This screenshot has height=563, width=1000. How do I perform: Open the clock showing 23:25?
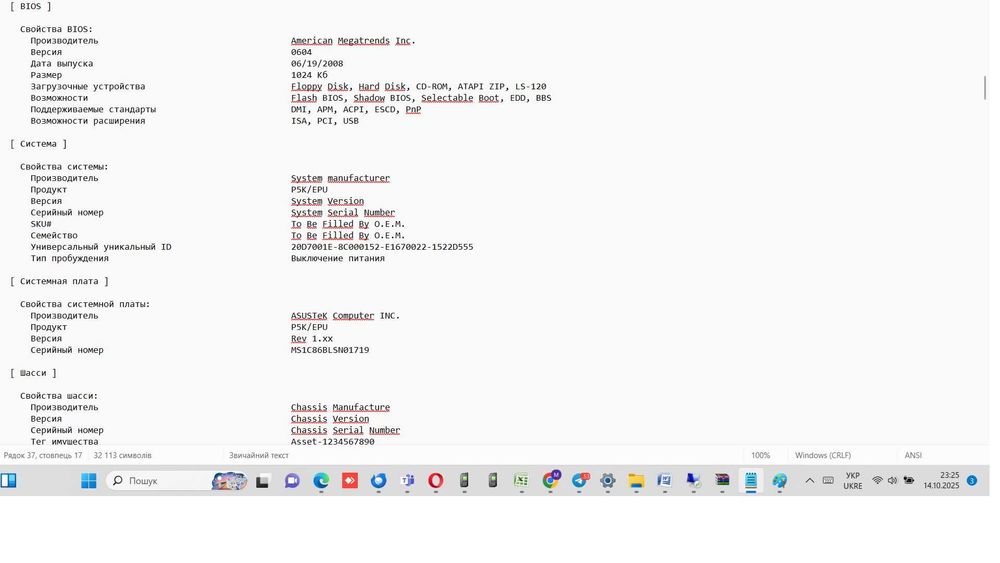pos(941,481)
